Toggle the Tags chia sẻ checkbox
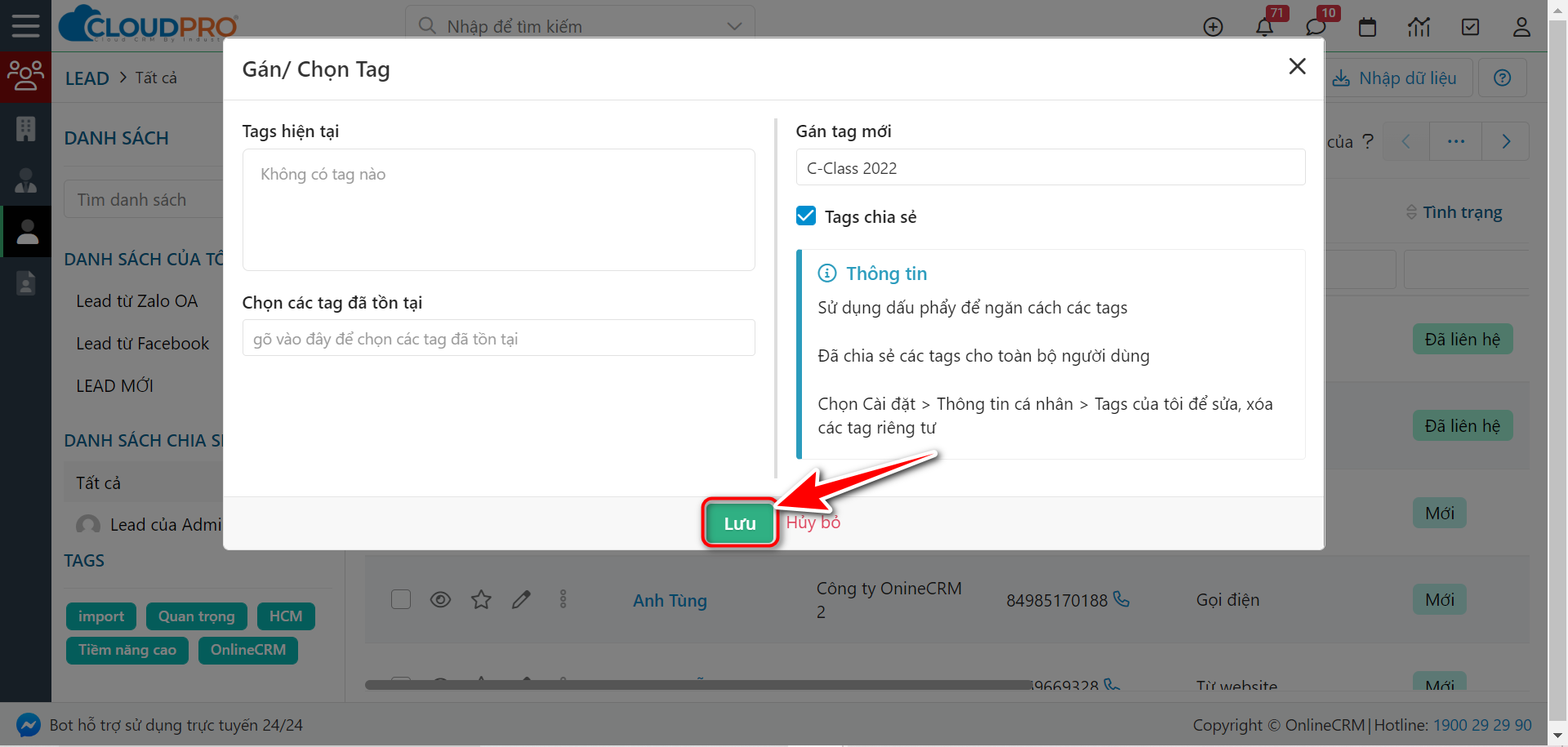The width and height of the screenshot is (1568, 747). (806, 216)
